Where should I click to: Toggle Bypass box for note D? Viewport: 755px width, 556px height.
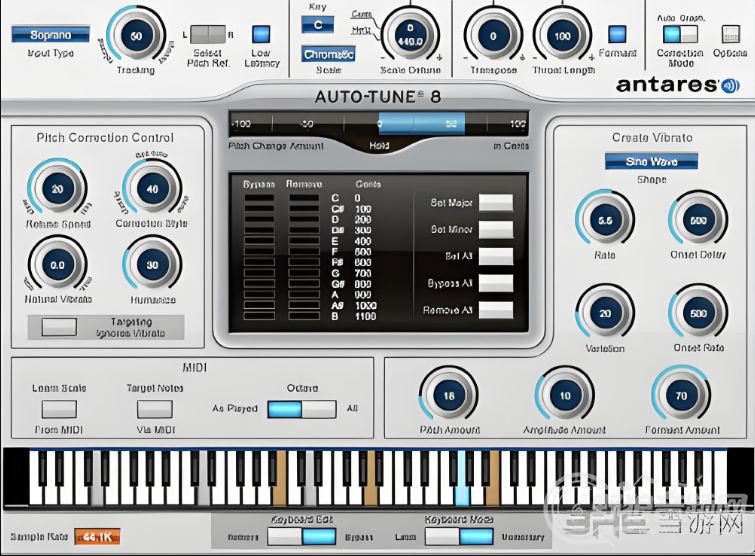coord(259,220)
